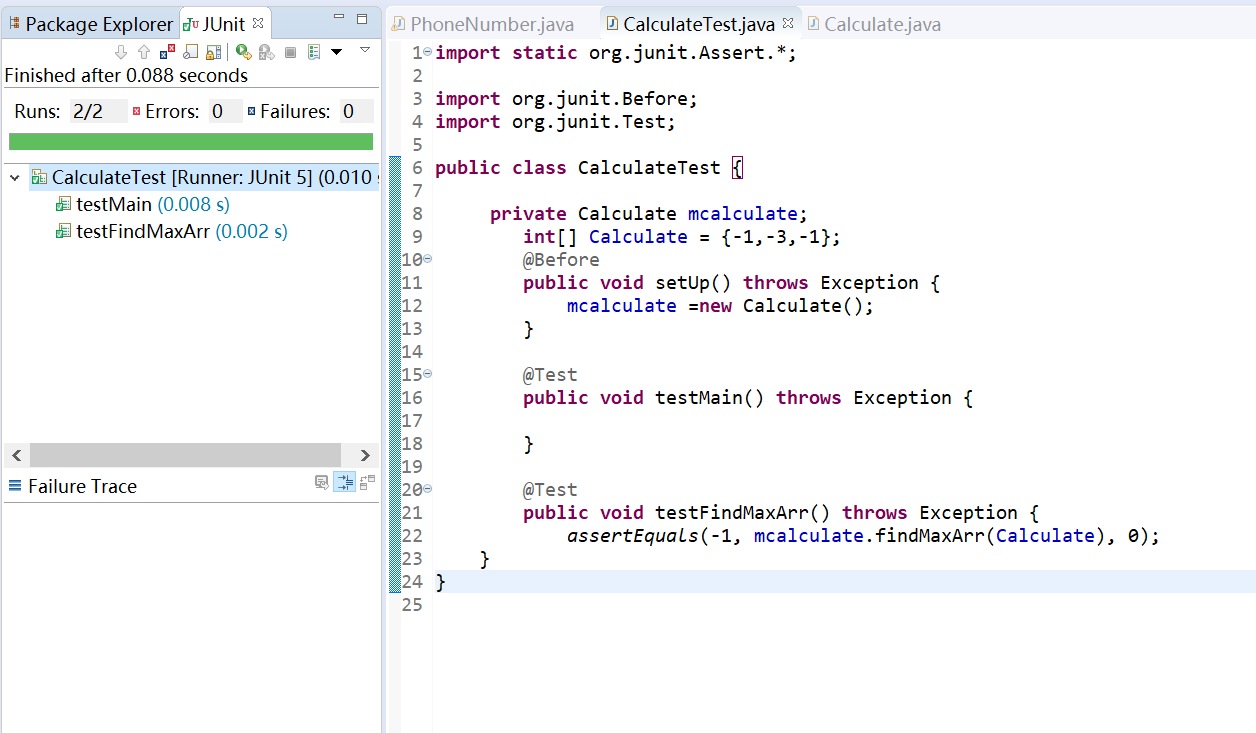Collapse testFindMaxArr fold at line 20
1256x733 pixels.
(x=428, y=489)
